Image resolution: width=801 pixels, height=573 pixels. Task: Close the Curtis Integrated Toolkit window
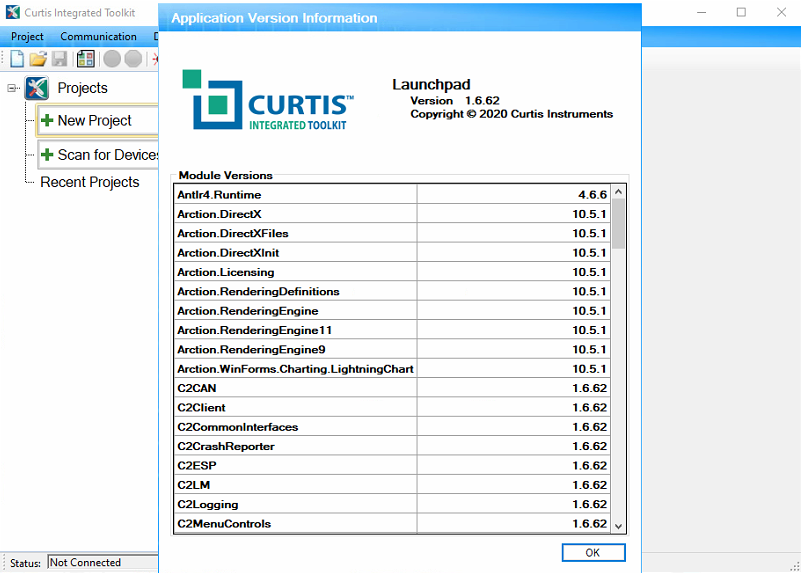pyautogui.click(x=781, y=12)
